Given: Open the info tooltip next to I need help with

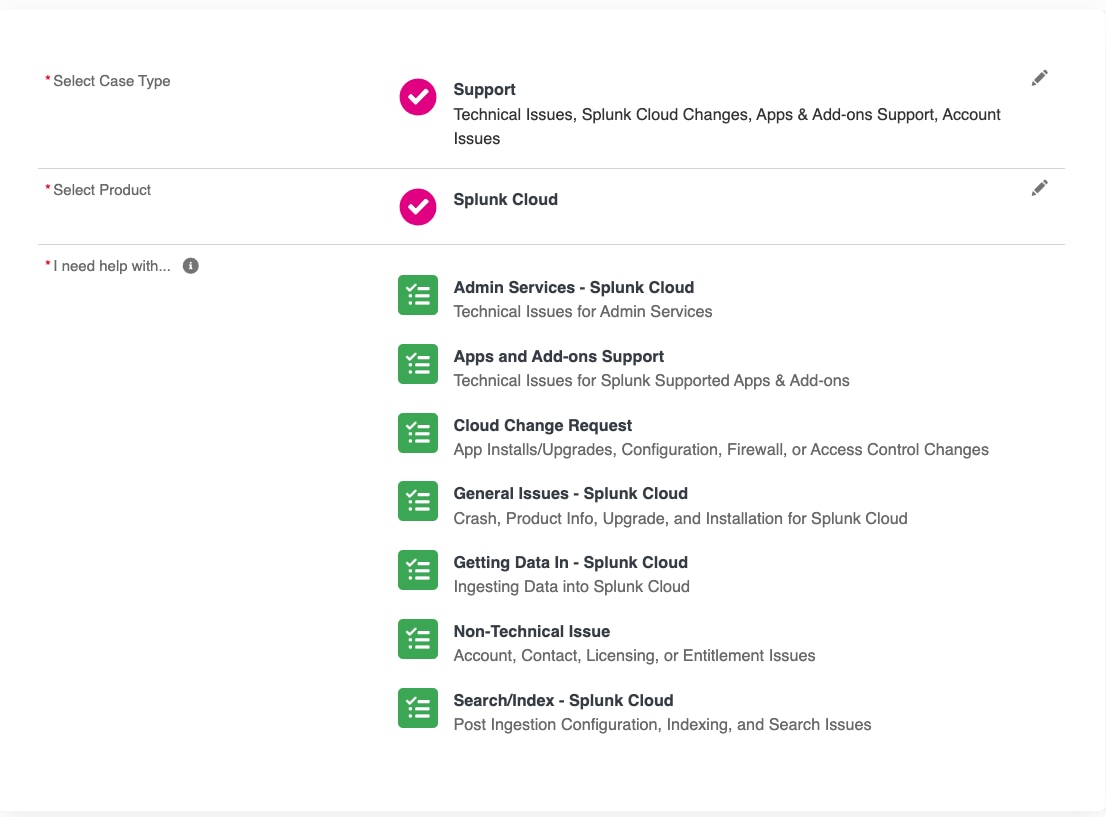Looking at the screenshot, I should pyautogui.click(x=190, y=266).
